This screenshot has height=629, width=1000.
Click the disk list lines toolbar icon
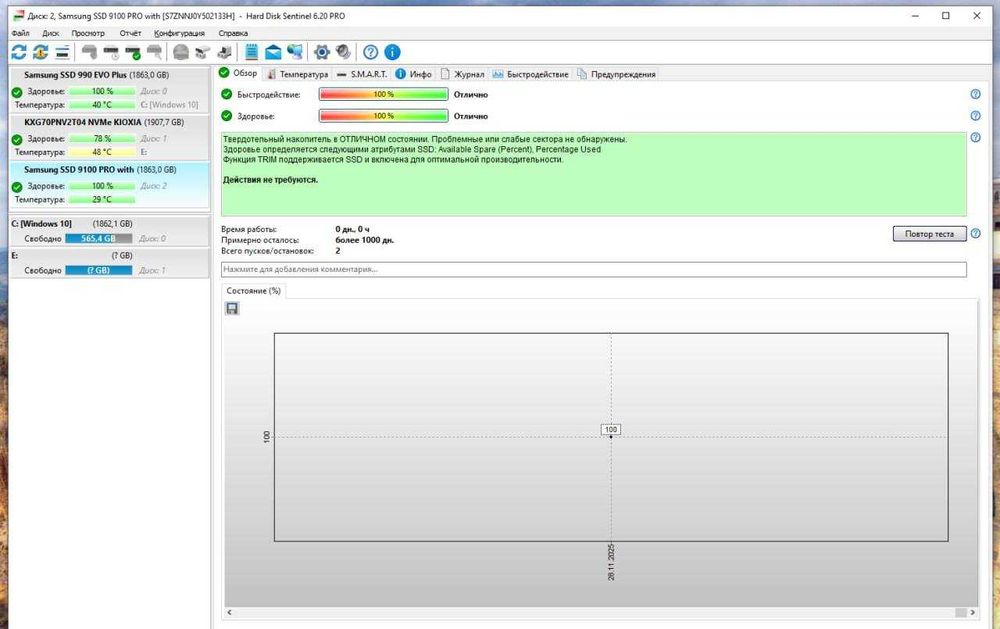[62, 52]
